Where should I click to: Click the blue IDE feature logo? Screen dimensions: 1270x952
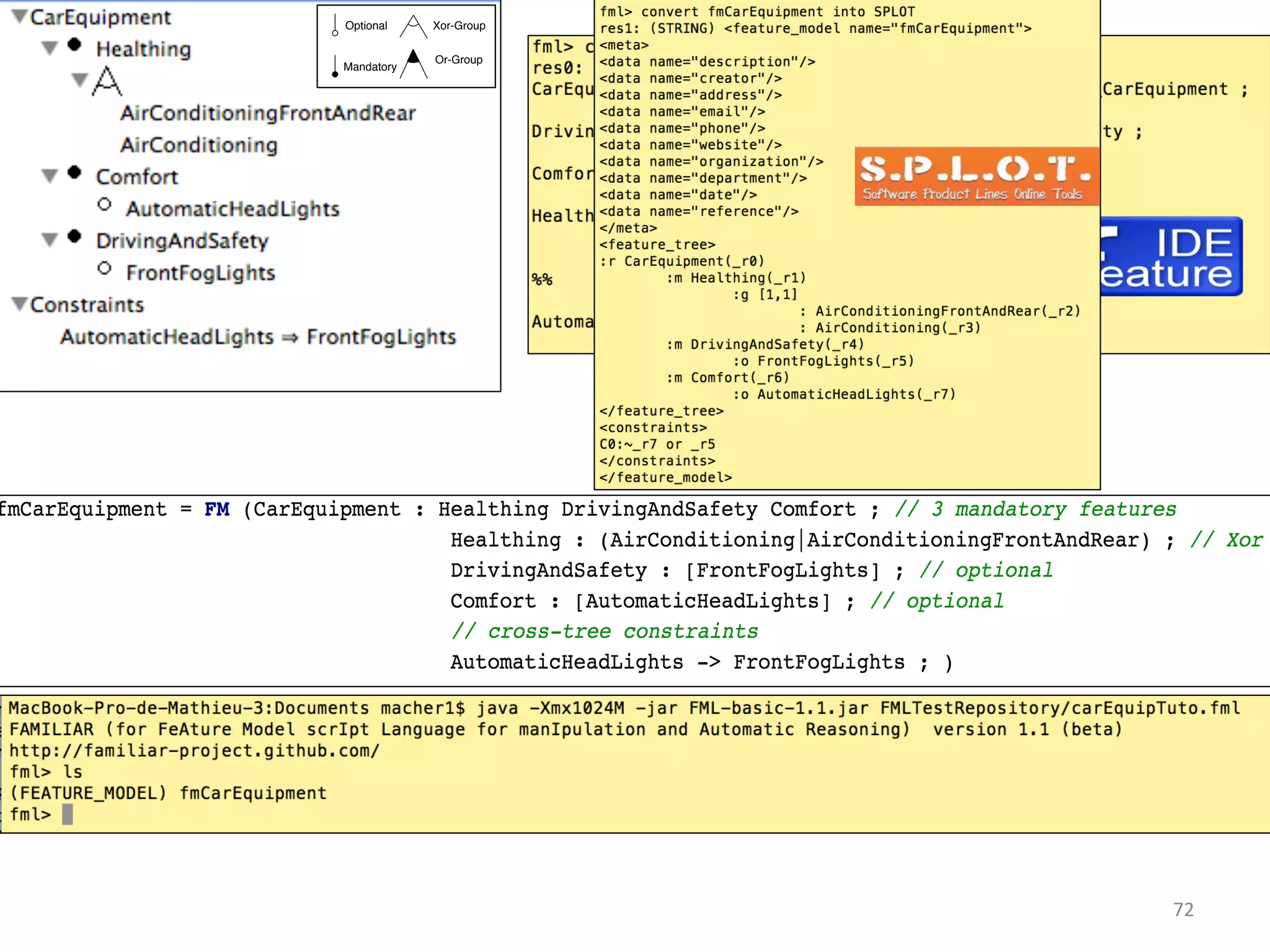pyautogui.click(x=1171, y=257)
